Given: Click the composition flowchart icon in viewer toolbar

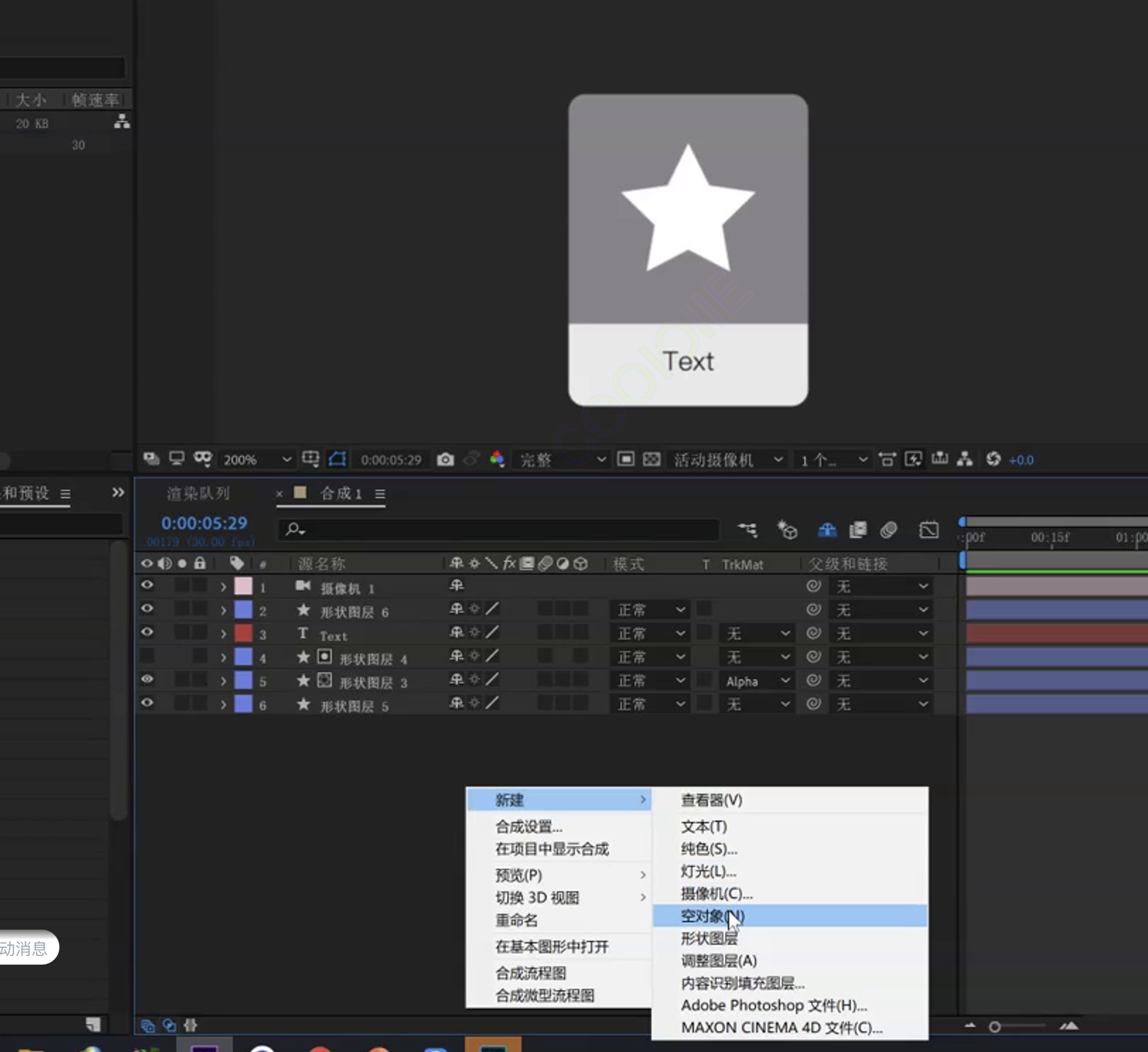Looking at the screenshot, I should [x=965, y=460].
